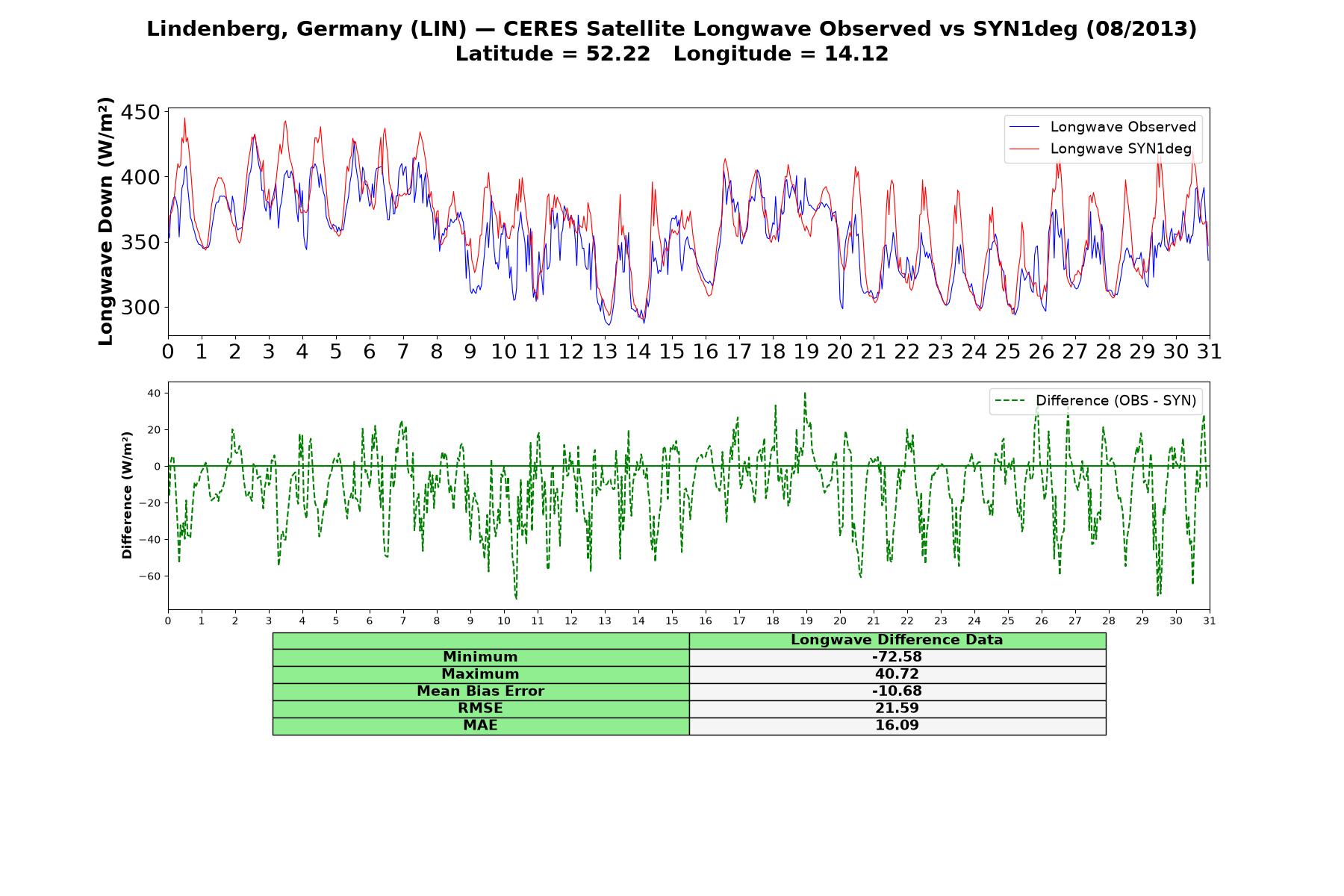Click the Longwave Down y-axis label
The width and height of the screenshot is (1344, 896).
tap(105, 221)
